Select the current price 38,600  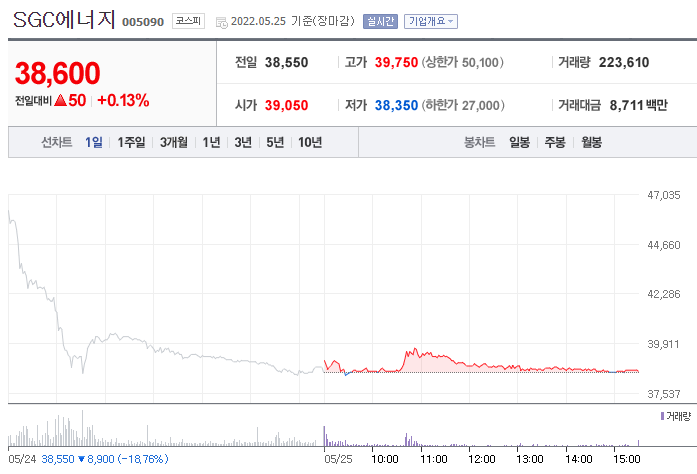[x=58, y=73]
